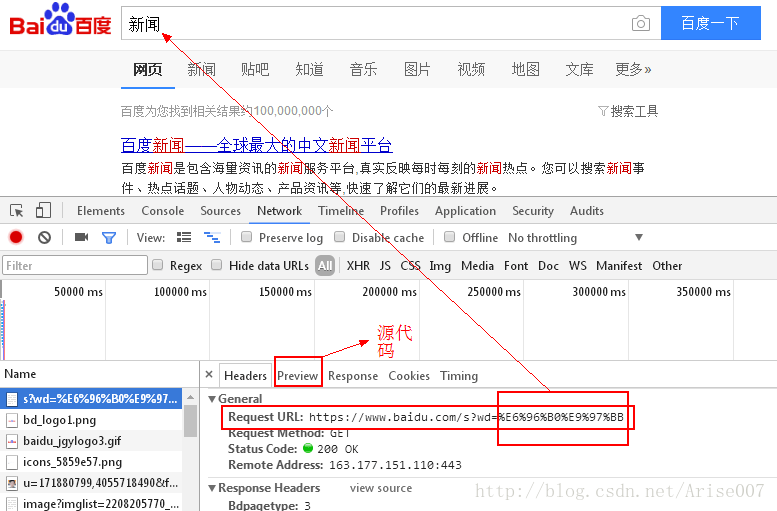777x511 pixels.
Task: Filter requests by Other
Action: [x=667, y=266]
